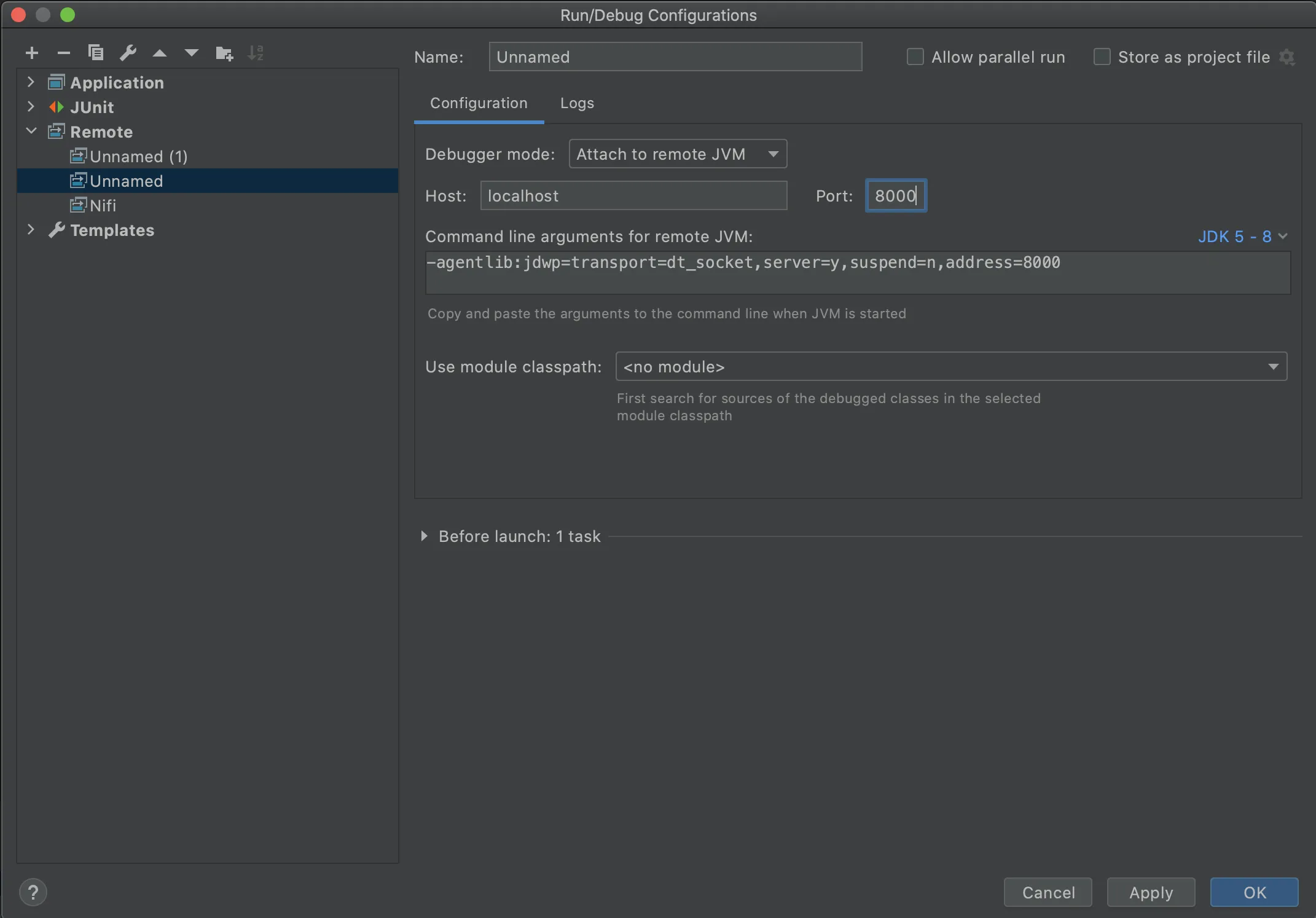Click the Move Down arrow icon

192,53
